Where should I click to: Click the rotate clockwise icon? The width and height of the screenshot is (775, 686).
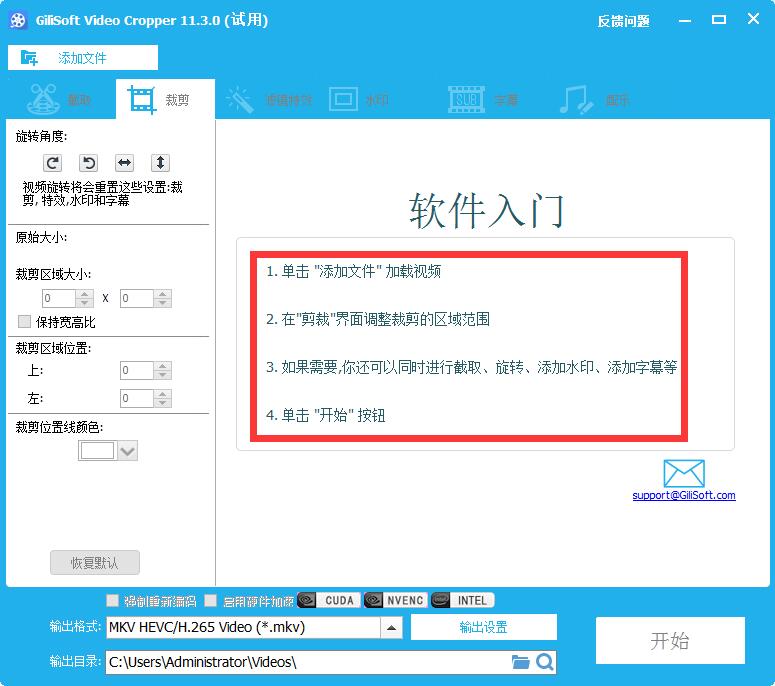[53, 163]
